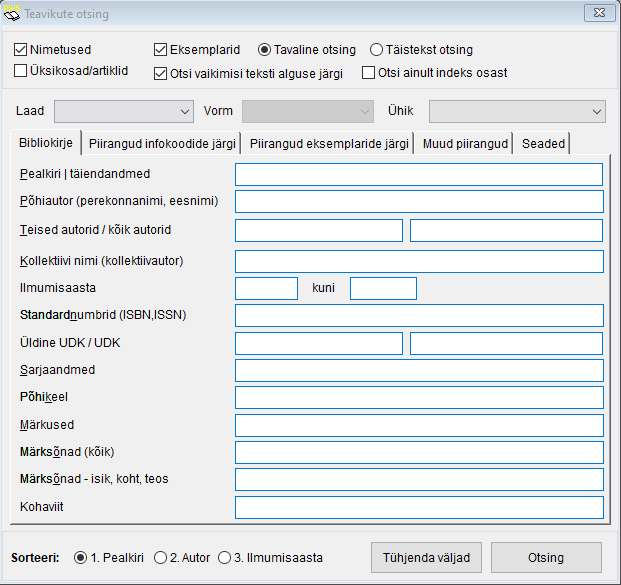This screenshot has height=585, width=621.
Task: Select the Täistekst otsing radio button
Action: pyautogui.click(x=377, y=50)
